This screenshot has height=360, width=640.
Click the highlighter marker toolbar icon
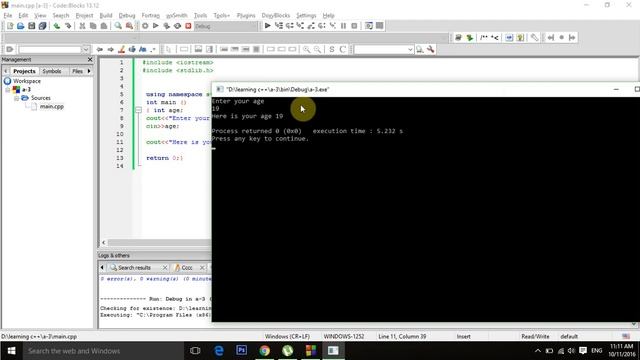click(121, 49)
